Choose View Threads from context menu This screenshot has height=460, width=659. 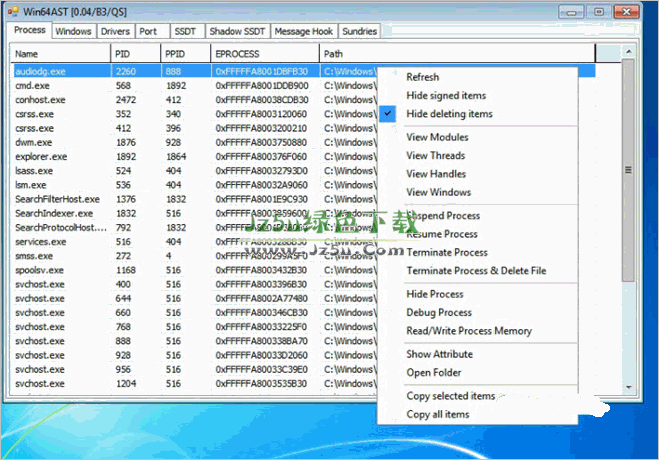pyautogui.click(x=477, y=156)
